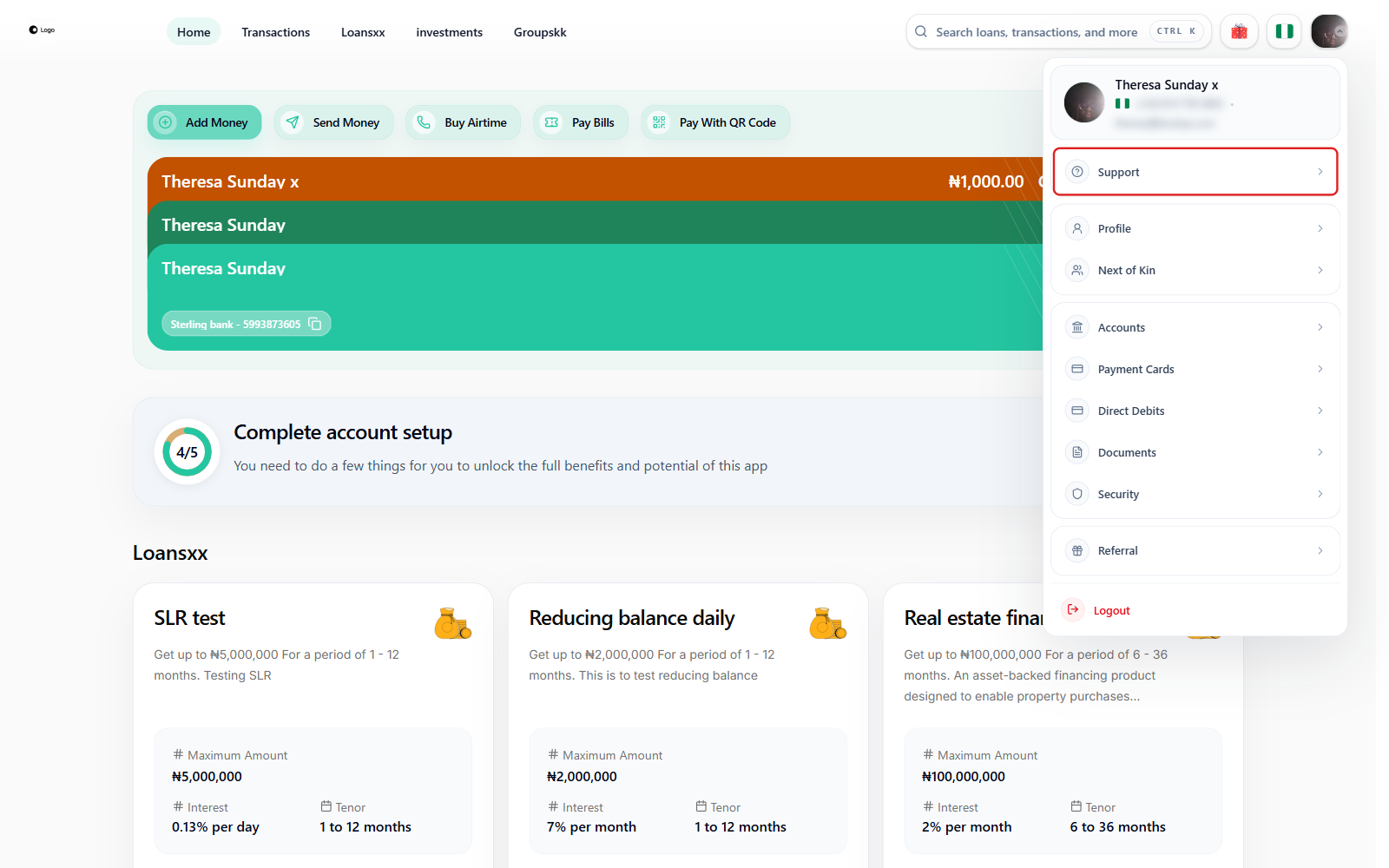
Task: Select the Nigeria flag country button
Action: pos(1284,32)
